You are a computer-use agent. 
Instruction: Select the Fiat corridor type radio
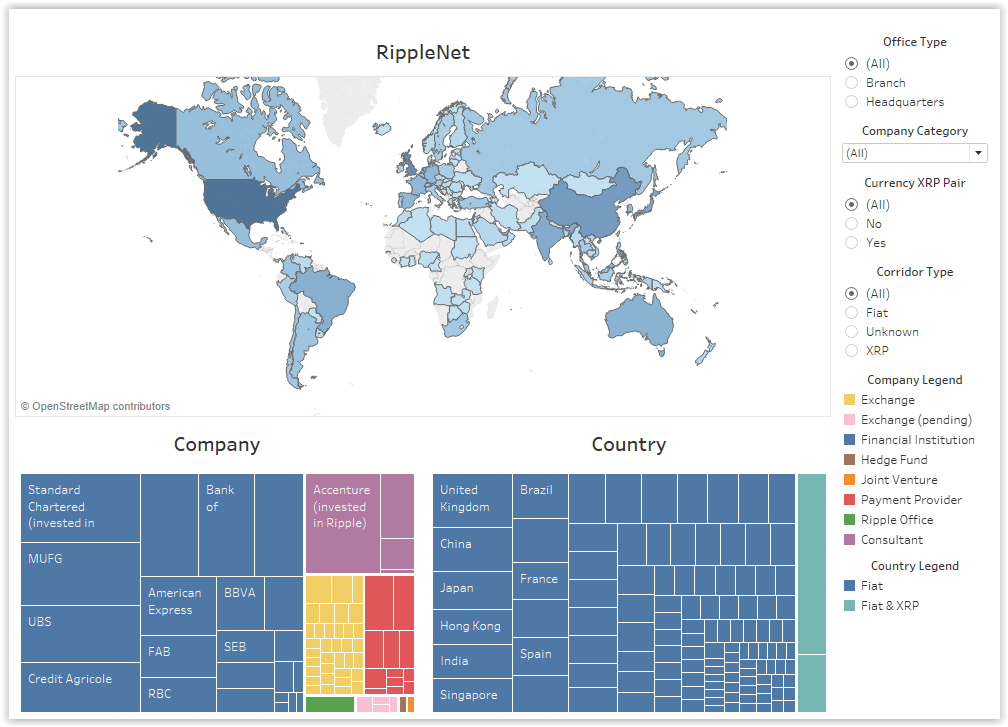(851, 312)
